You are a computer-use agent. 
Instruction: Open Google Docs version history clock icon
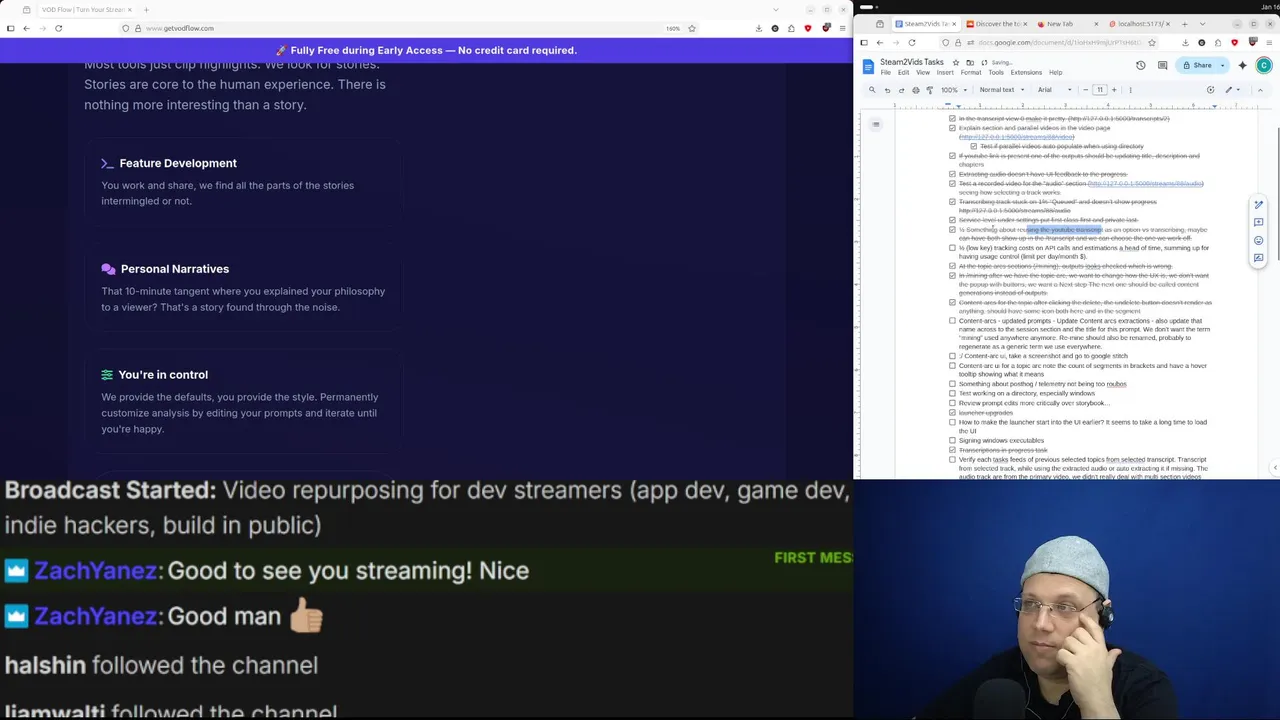1140,65
